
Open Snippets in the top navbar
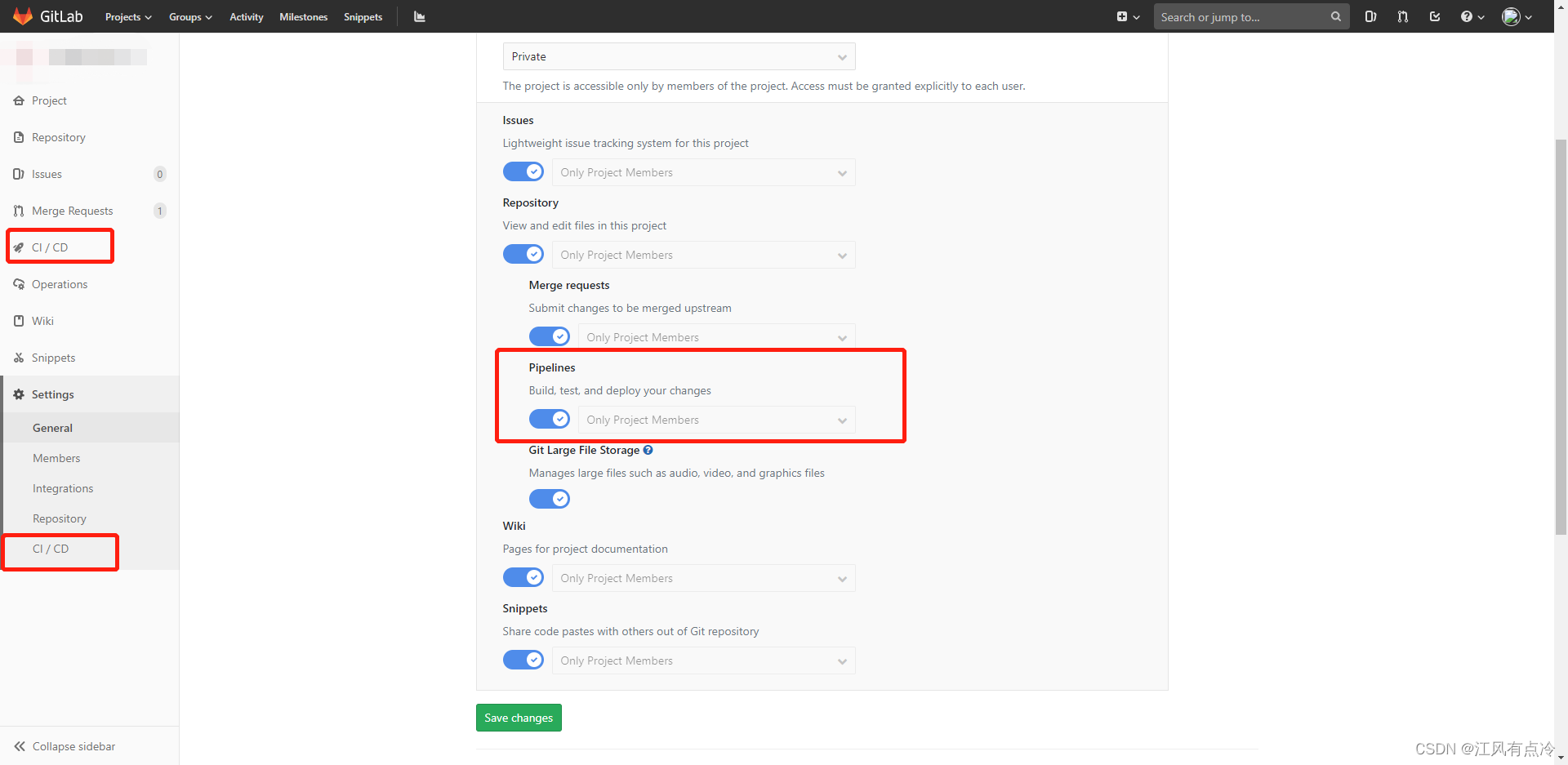tap(363, 16)
